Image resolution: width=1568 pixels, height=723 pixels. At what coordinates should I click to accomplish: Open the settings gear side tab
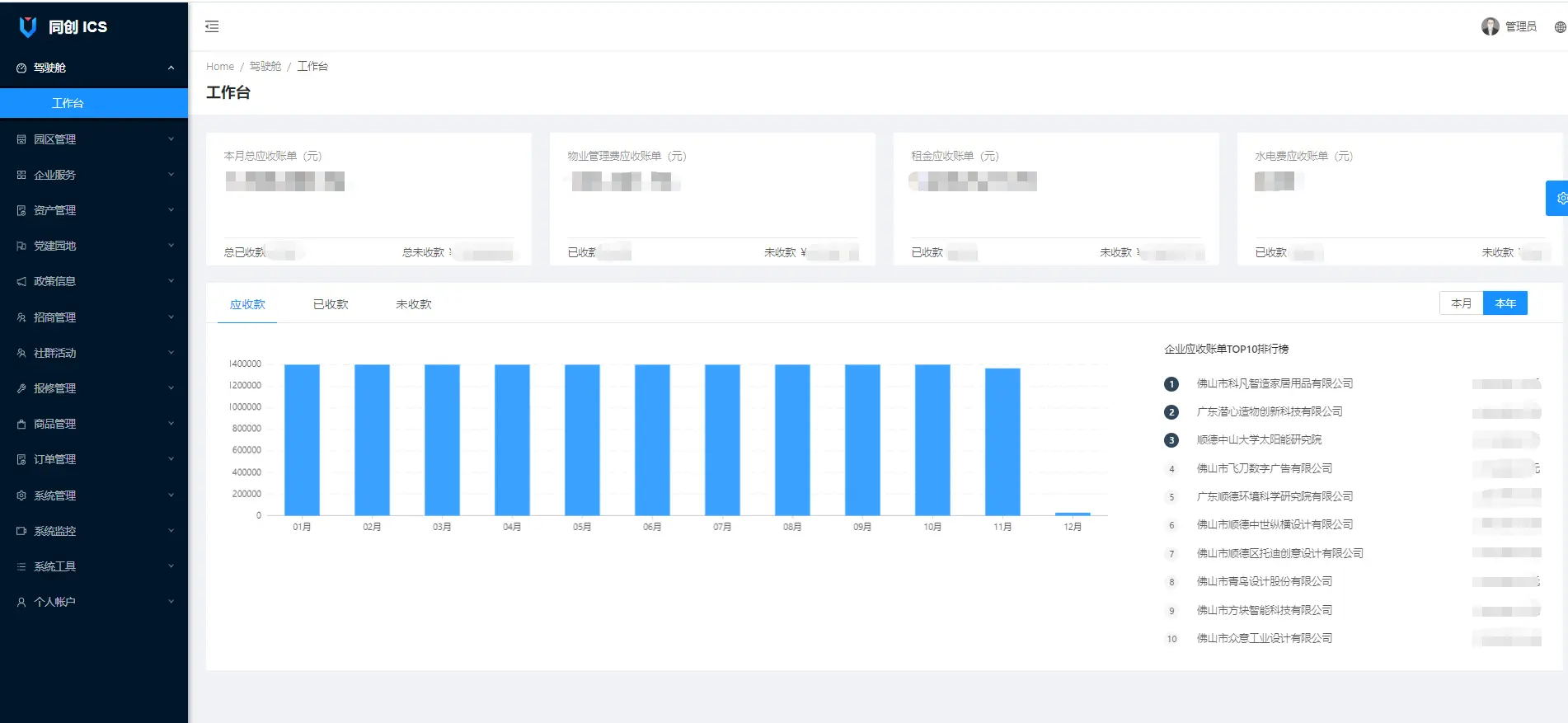1558,198
